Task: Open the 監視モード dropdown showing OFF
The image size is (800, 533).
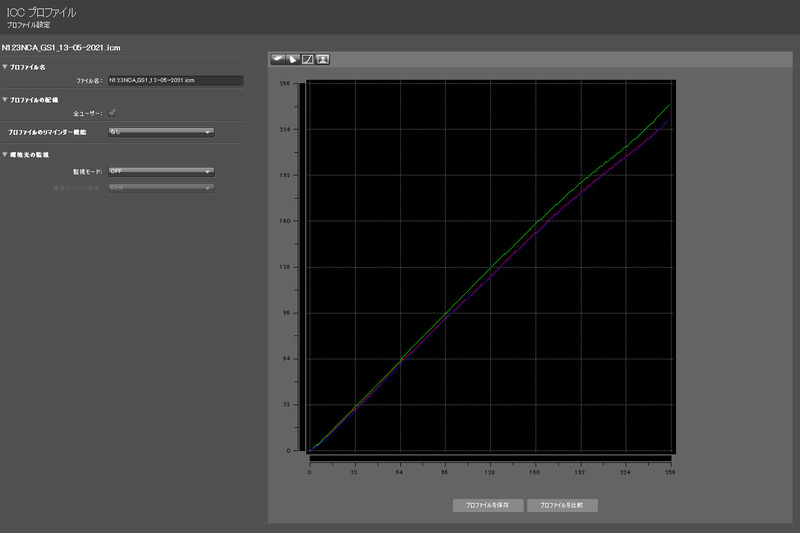Action: click(161, 172)
